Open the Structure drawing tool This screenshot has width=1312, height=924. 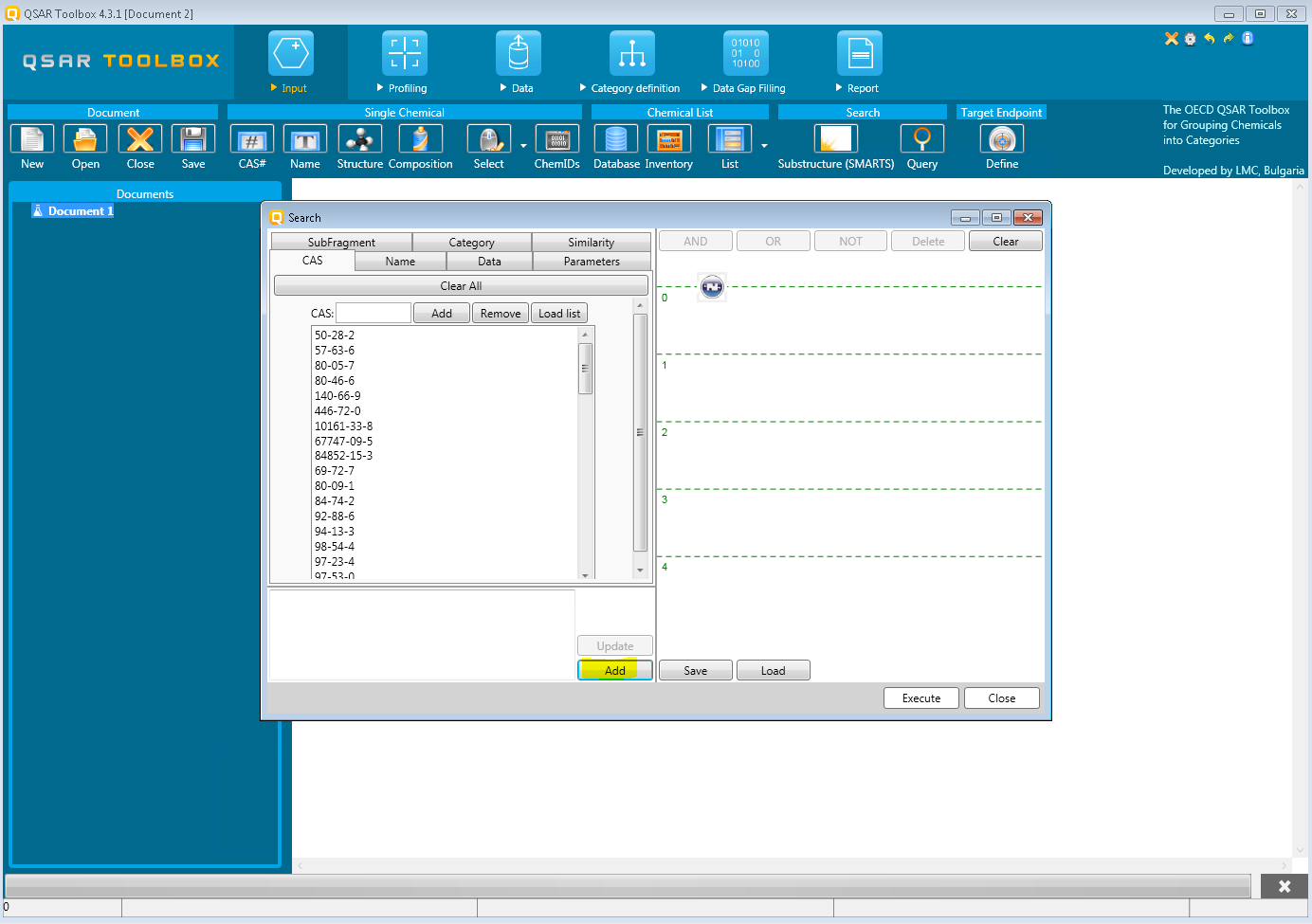tap(359, 140)
